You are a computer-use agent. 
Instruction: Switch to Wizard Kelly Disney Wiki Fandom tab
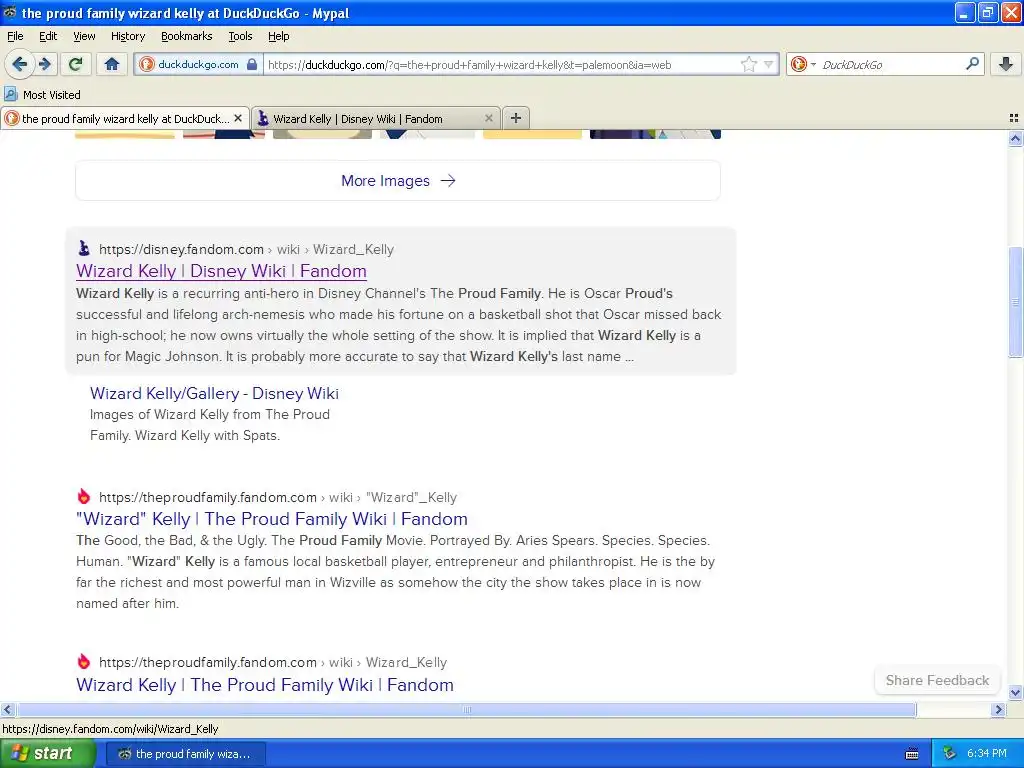[376, 118]
